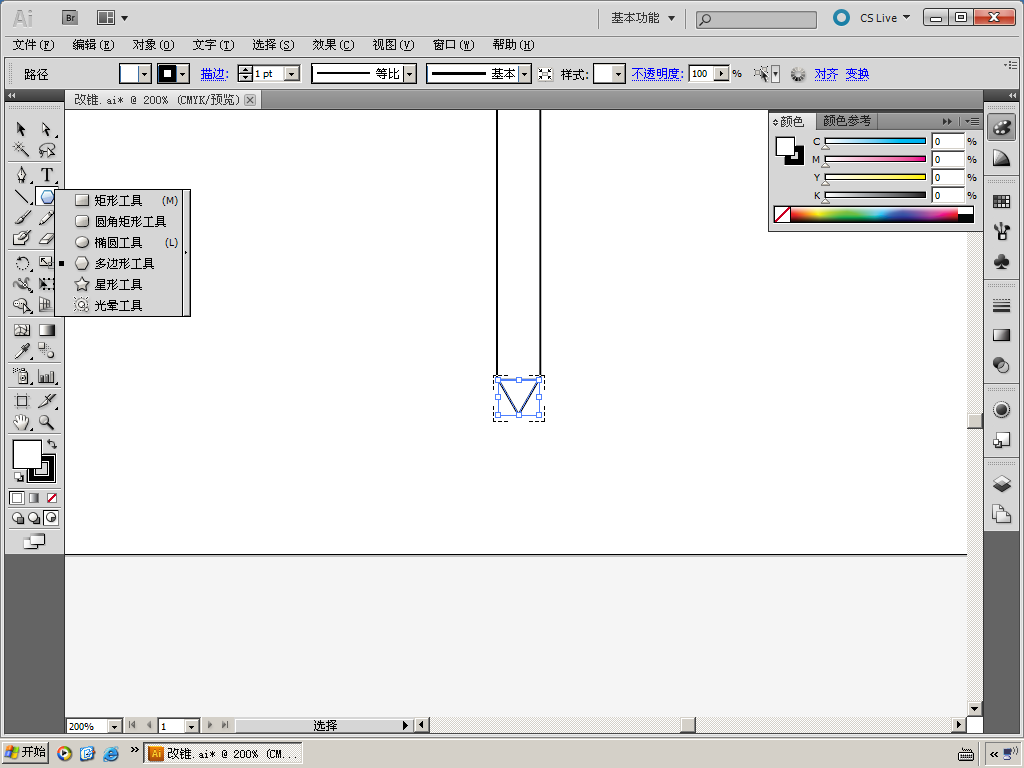This screenshot has height=768, width=1024.
Task: Reset to default fill and stroke
Action: (19, 477)
